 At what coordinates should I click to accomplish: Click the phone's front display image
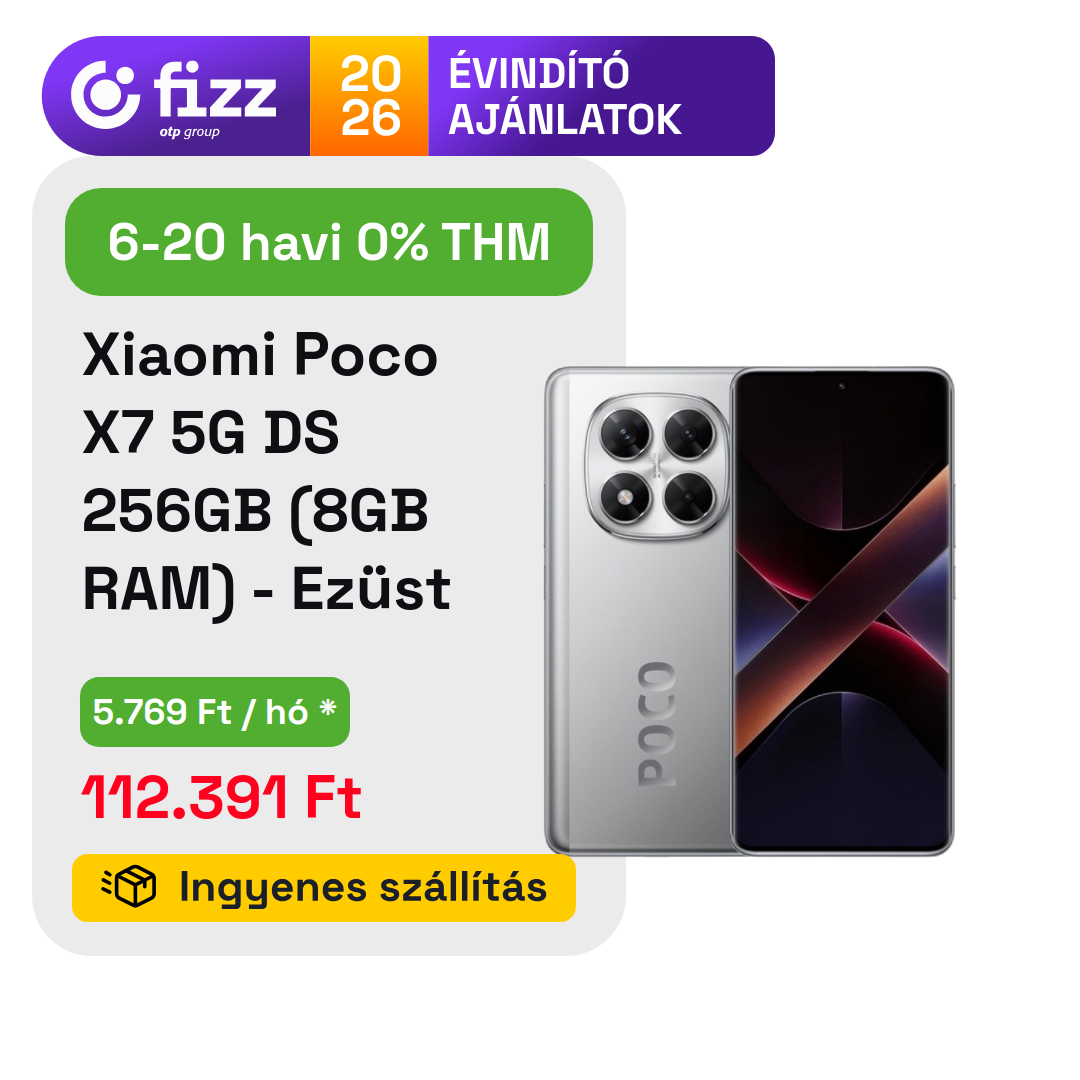[842, 610]
